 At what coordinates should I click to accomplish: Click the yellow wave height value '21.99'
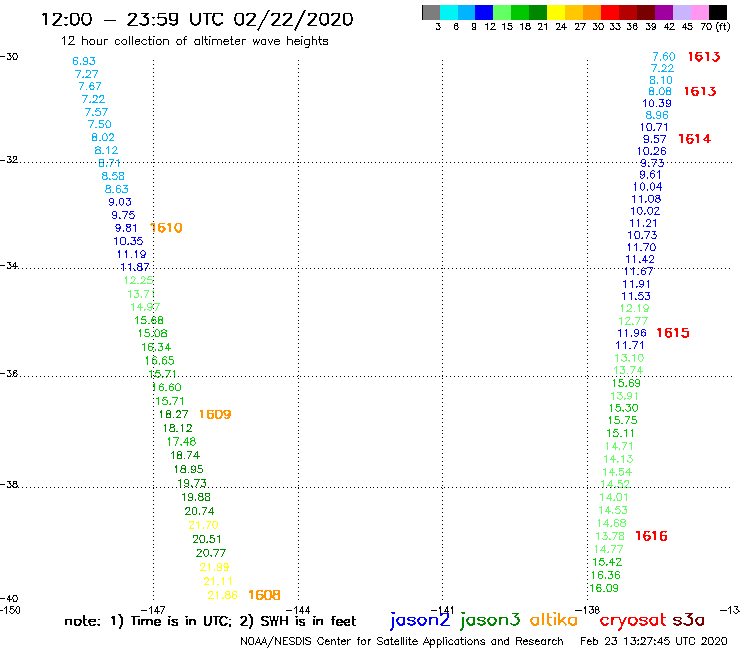pyautogui.click(x=214, y=567)
